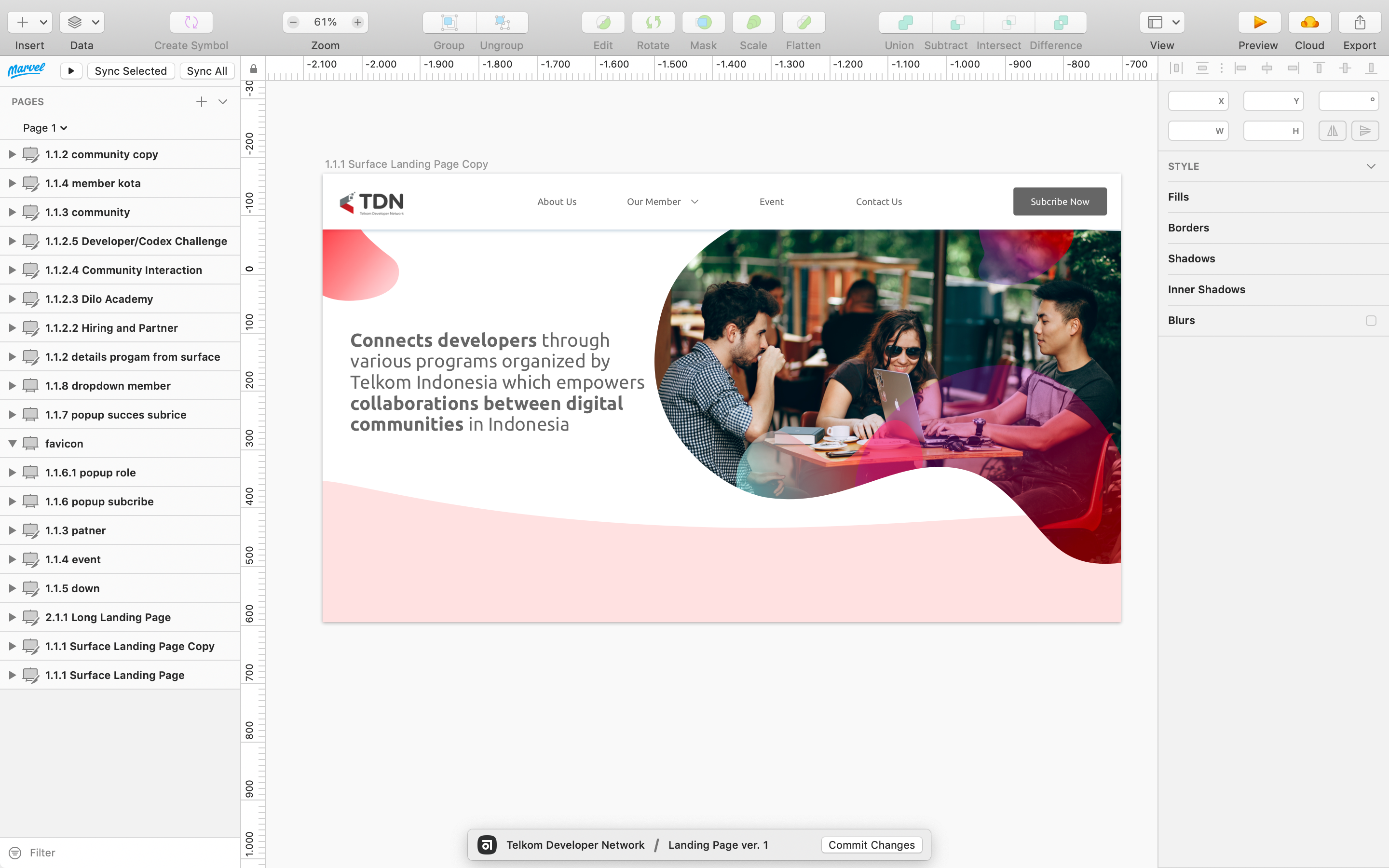Click About Us in the design nav

point(557,202)
